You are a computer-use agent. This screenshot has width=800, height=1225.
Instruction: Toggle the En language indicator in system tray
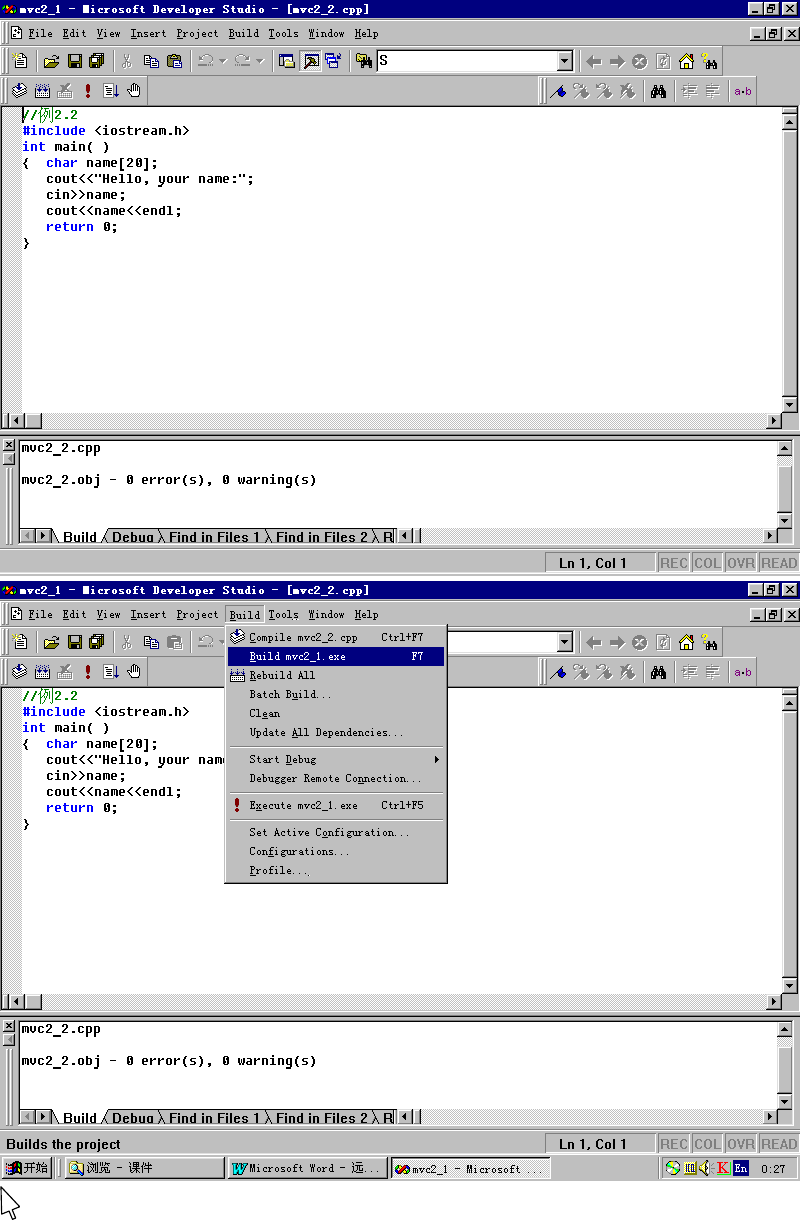tap(740, 1168)
